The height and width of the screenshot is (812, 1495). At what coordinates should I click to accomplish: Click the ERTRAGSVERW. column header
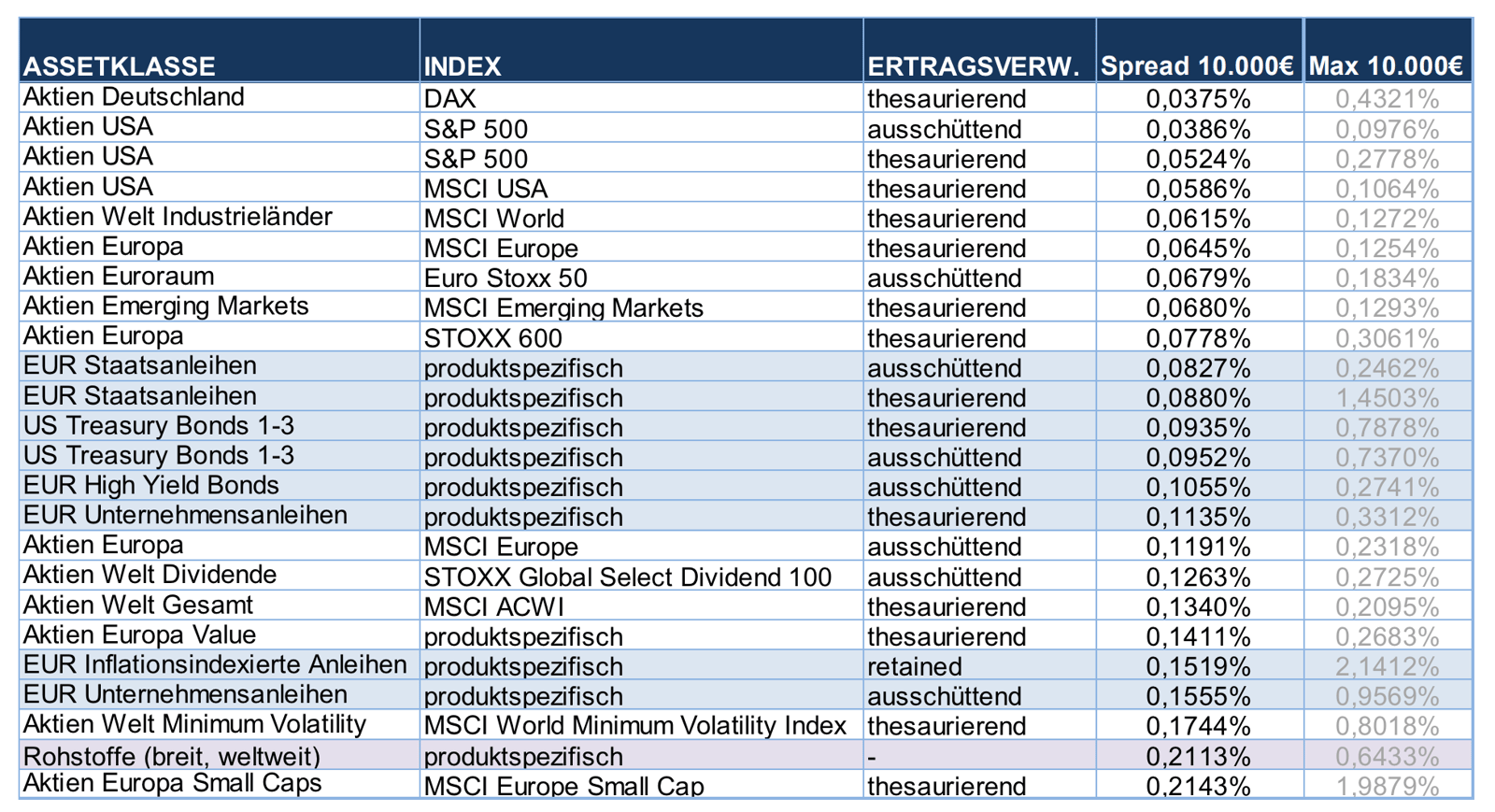click(x=973, y=66)
